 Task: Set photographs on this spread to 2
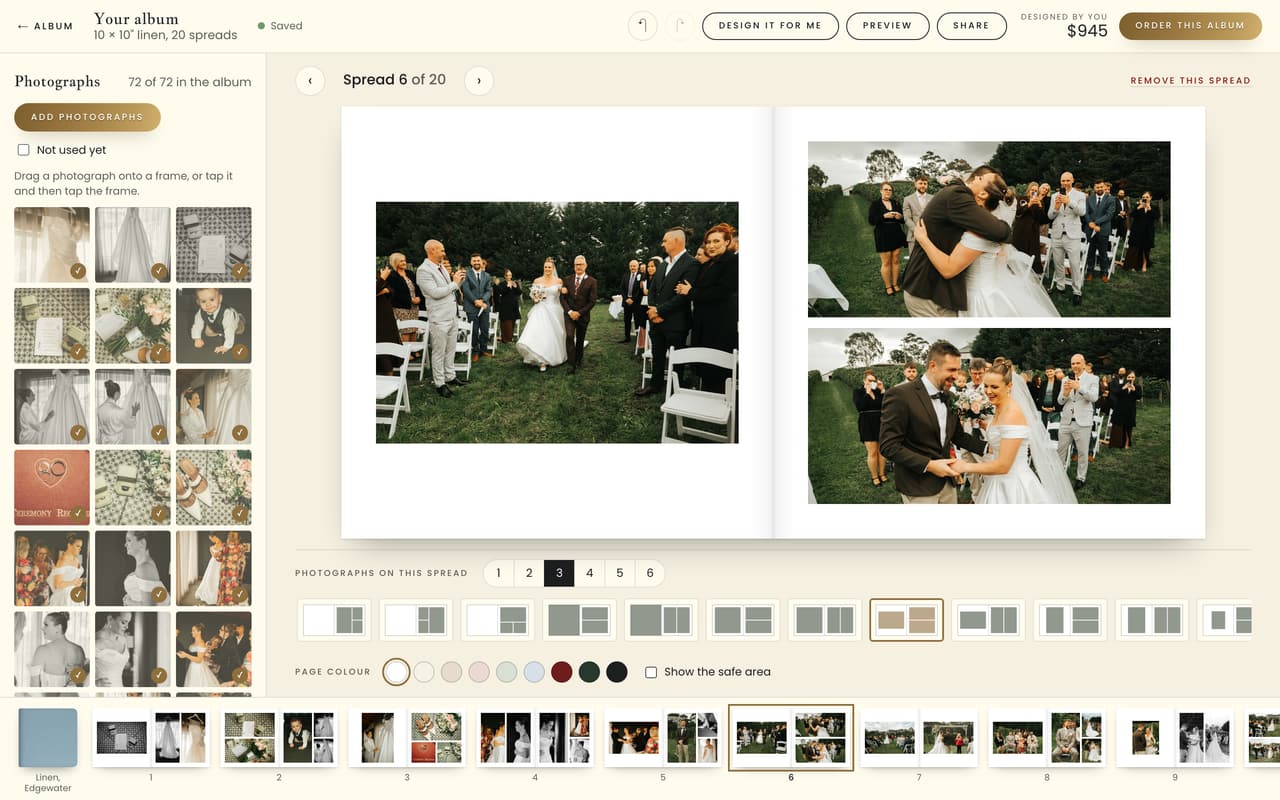(529, 573)
